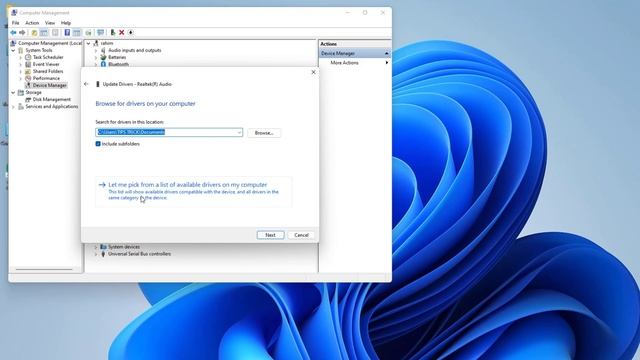Toggle the Show/Hide Console Tree toolbar icon

click(44, 33)
